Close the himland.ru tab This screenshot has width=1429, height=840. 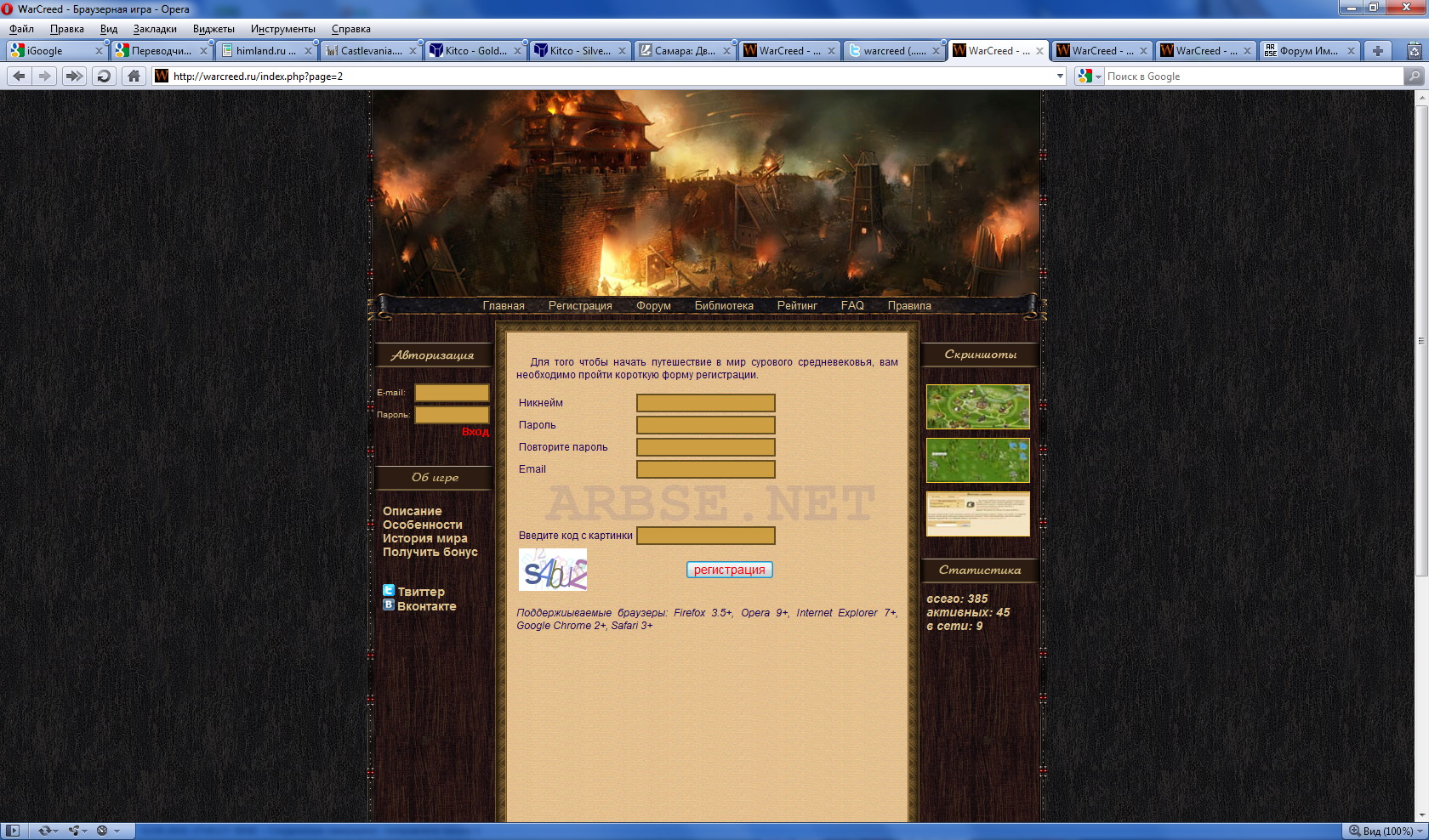pos(308,51)
